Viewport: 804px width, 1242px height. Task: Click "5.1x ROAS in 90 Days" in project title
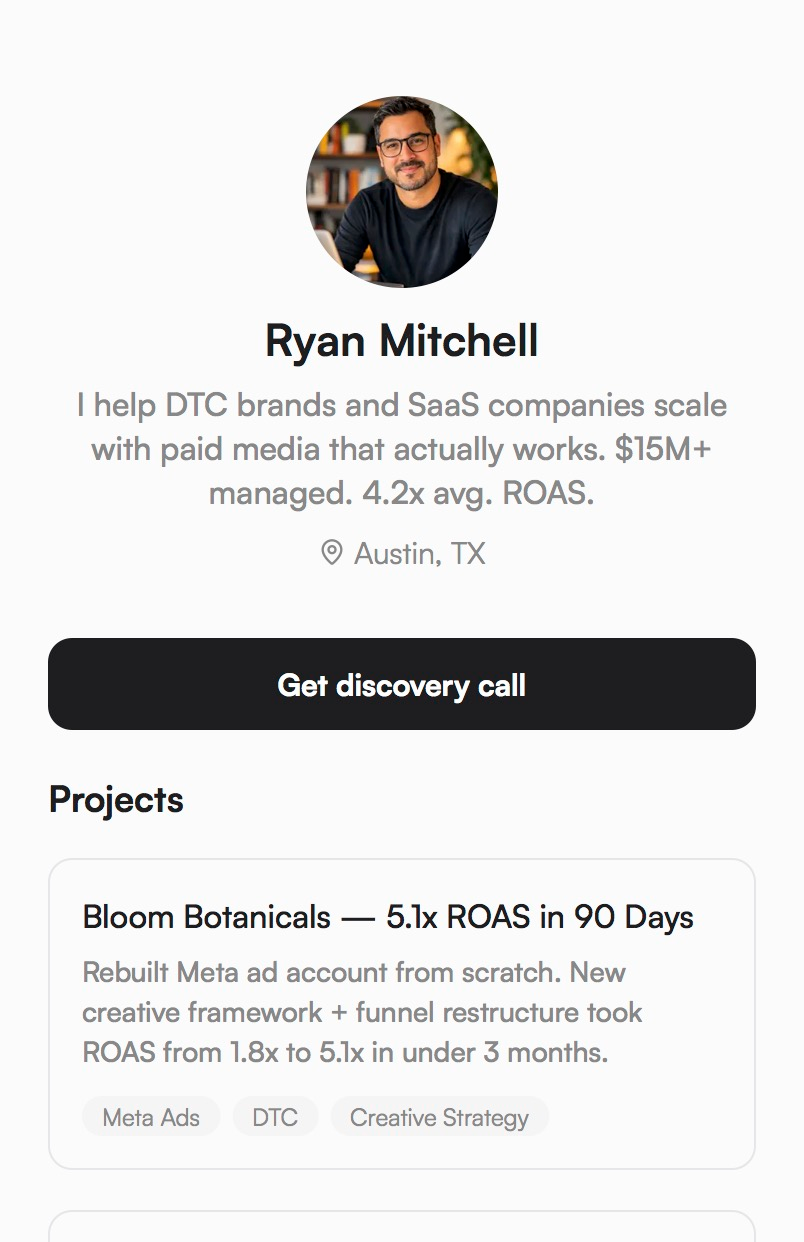point(540,917)
